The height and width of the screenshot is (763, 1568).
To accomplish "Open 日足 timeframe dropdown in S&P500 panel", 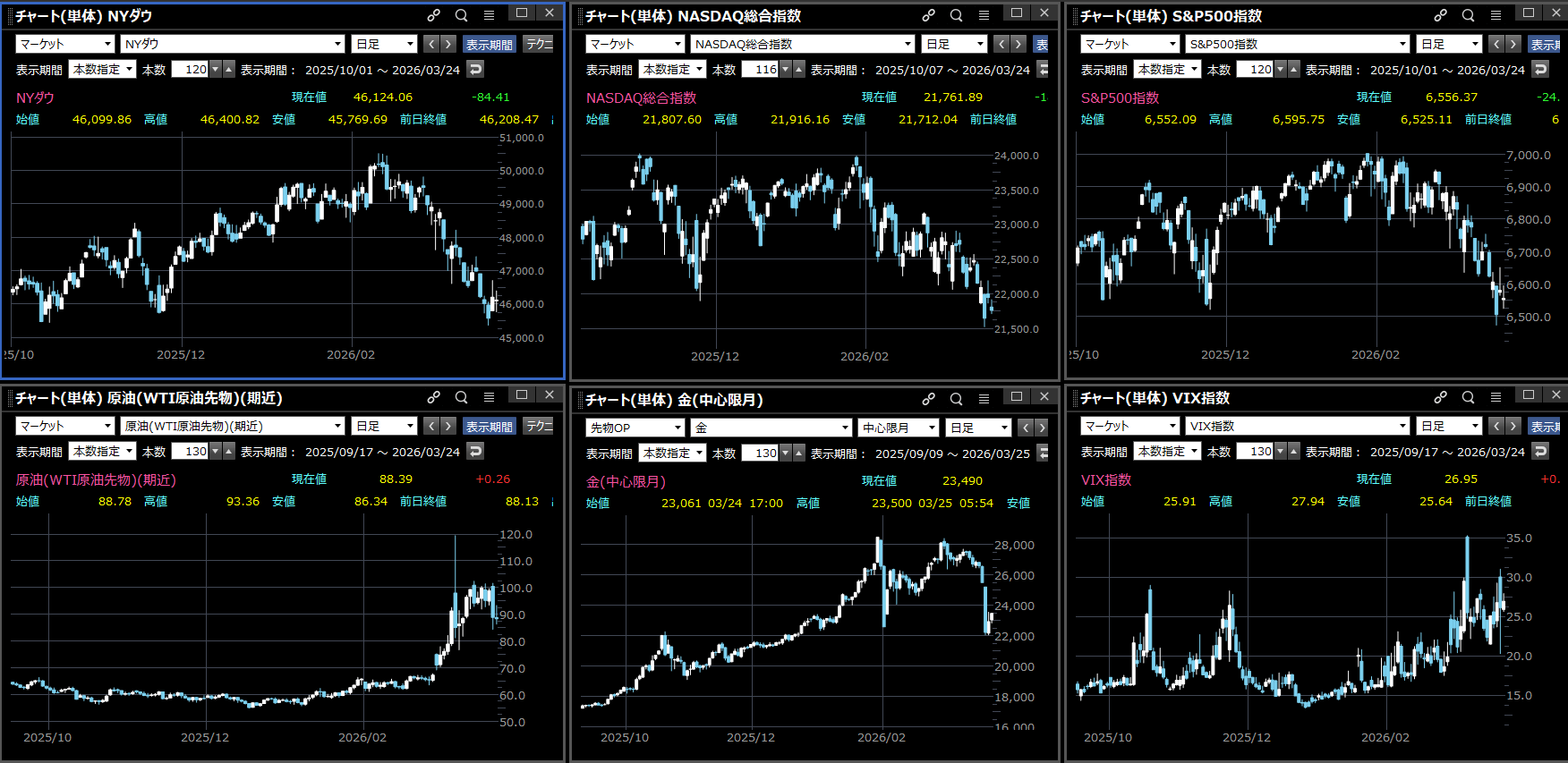I will [x=1450, y=44].
